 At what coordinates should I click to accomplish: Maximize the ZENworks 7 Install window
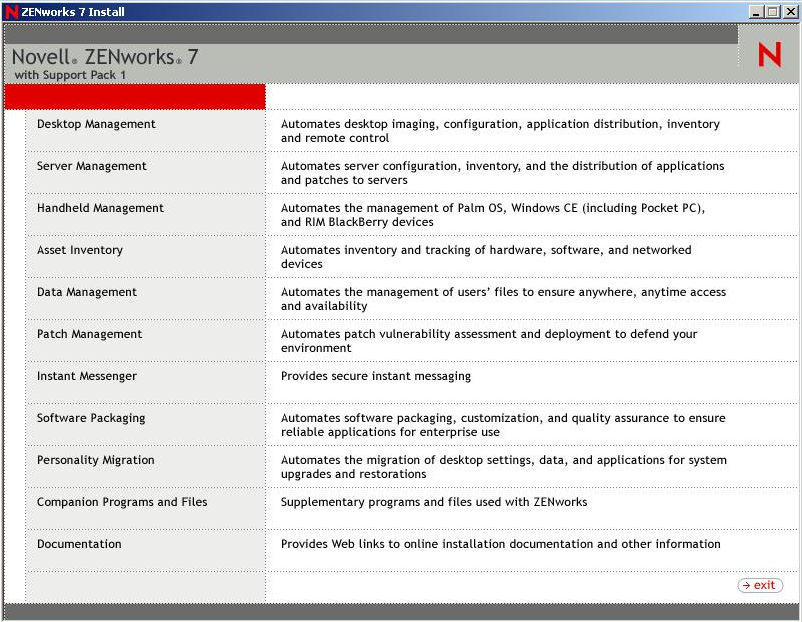[773, 12]
